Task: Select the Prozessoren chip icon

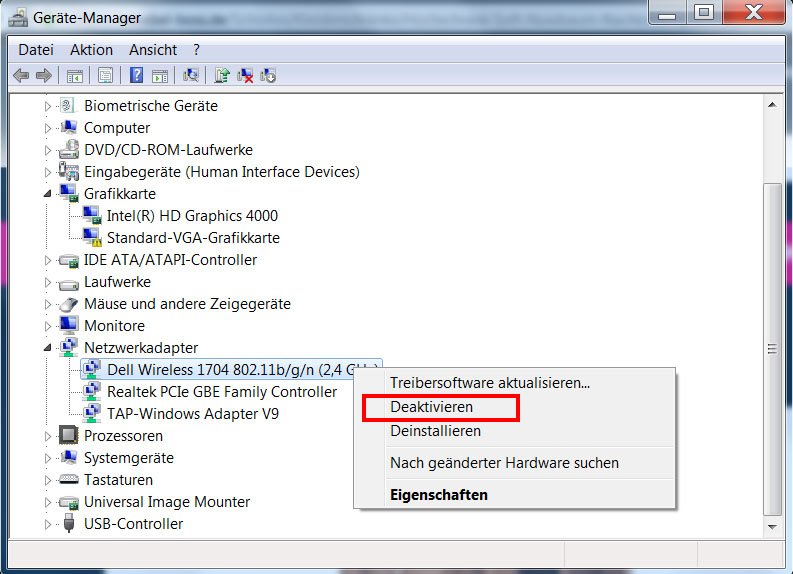Action: [68, 435]
